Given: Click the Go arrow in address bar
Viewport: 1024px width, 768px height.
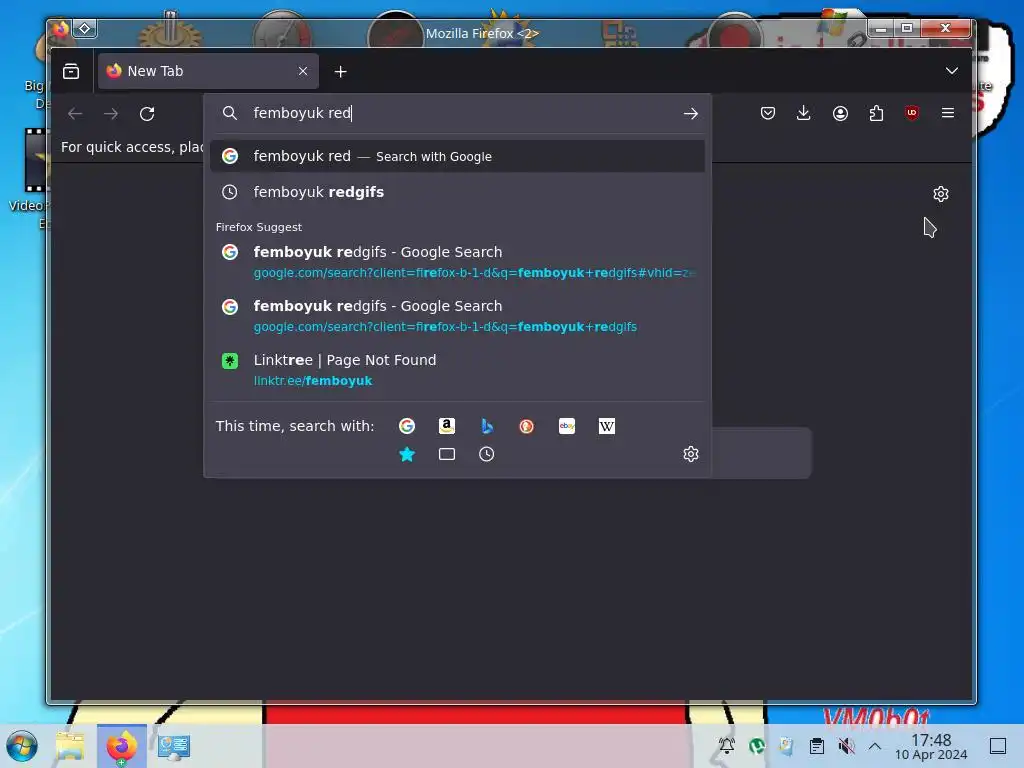Looking at the screenshot, I should [690, 114].
